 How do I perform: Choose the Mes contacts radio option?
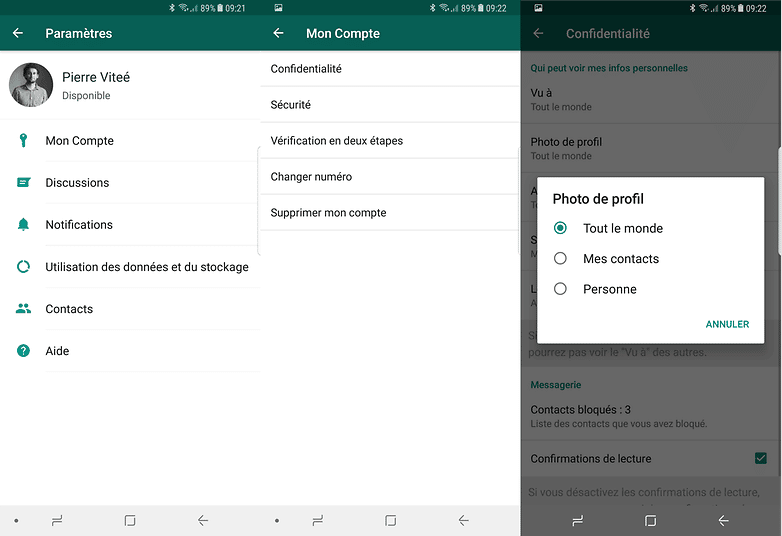561,259
